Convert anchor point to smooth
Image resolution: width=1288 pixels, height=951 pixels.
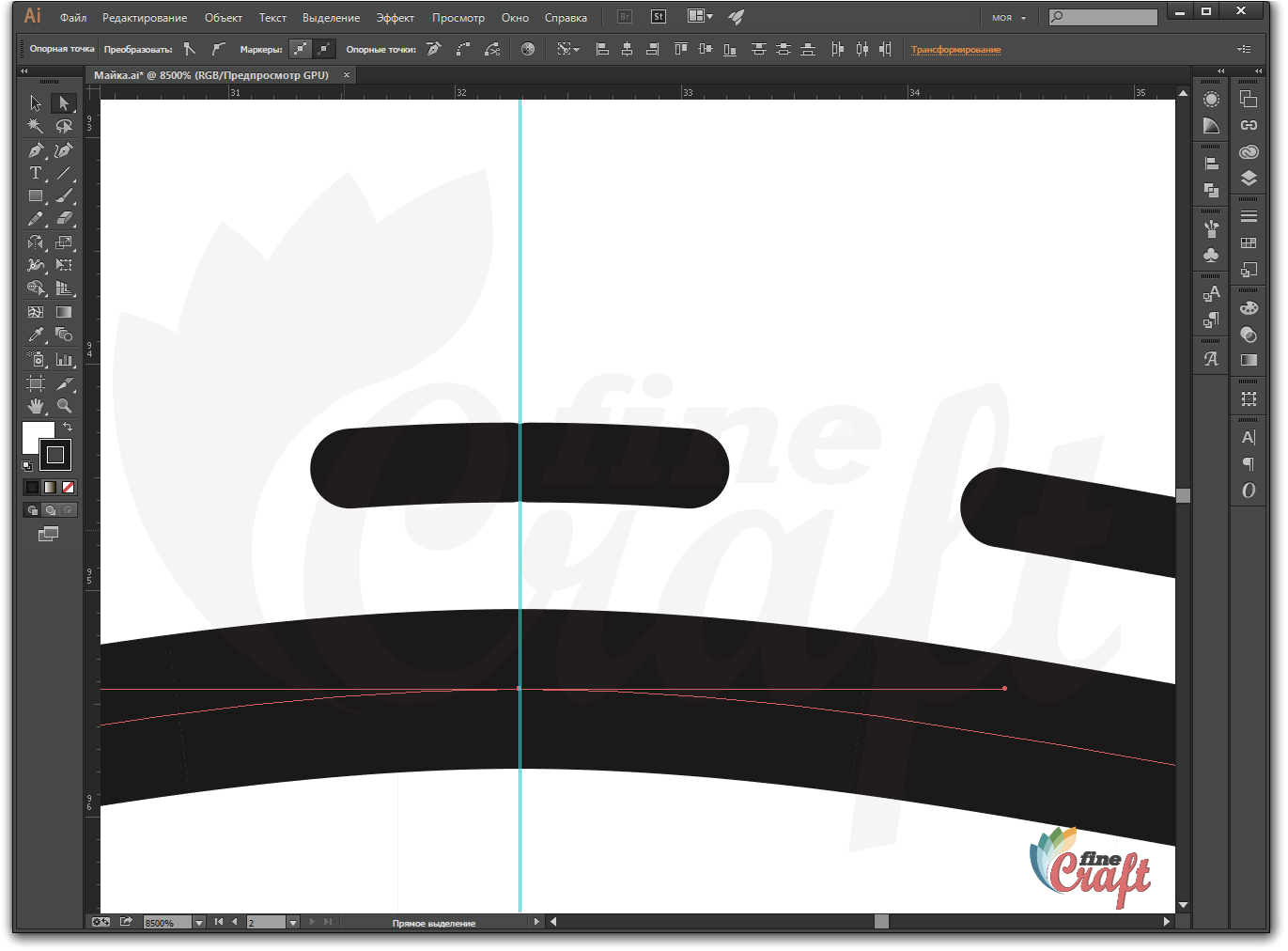click(x=218, y=49)
